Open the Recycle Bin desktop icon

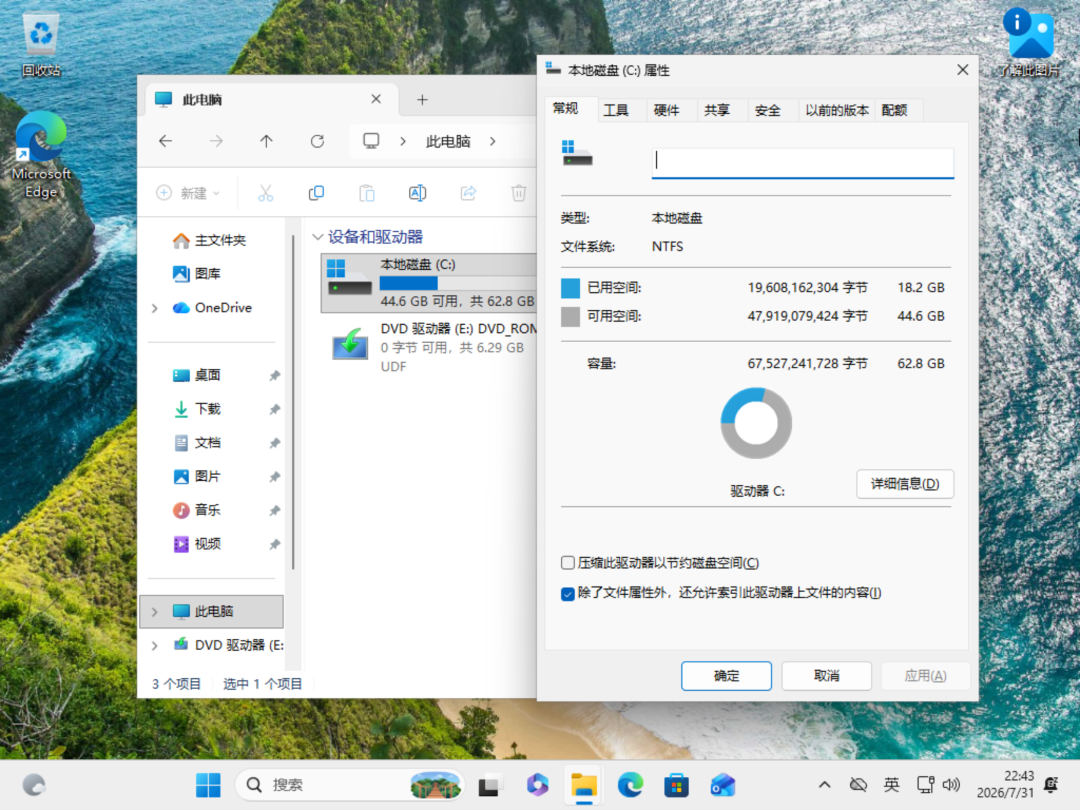pyautogui.click(x=41, y=43)
